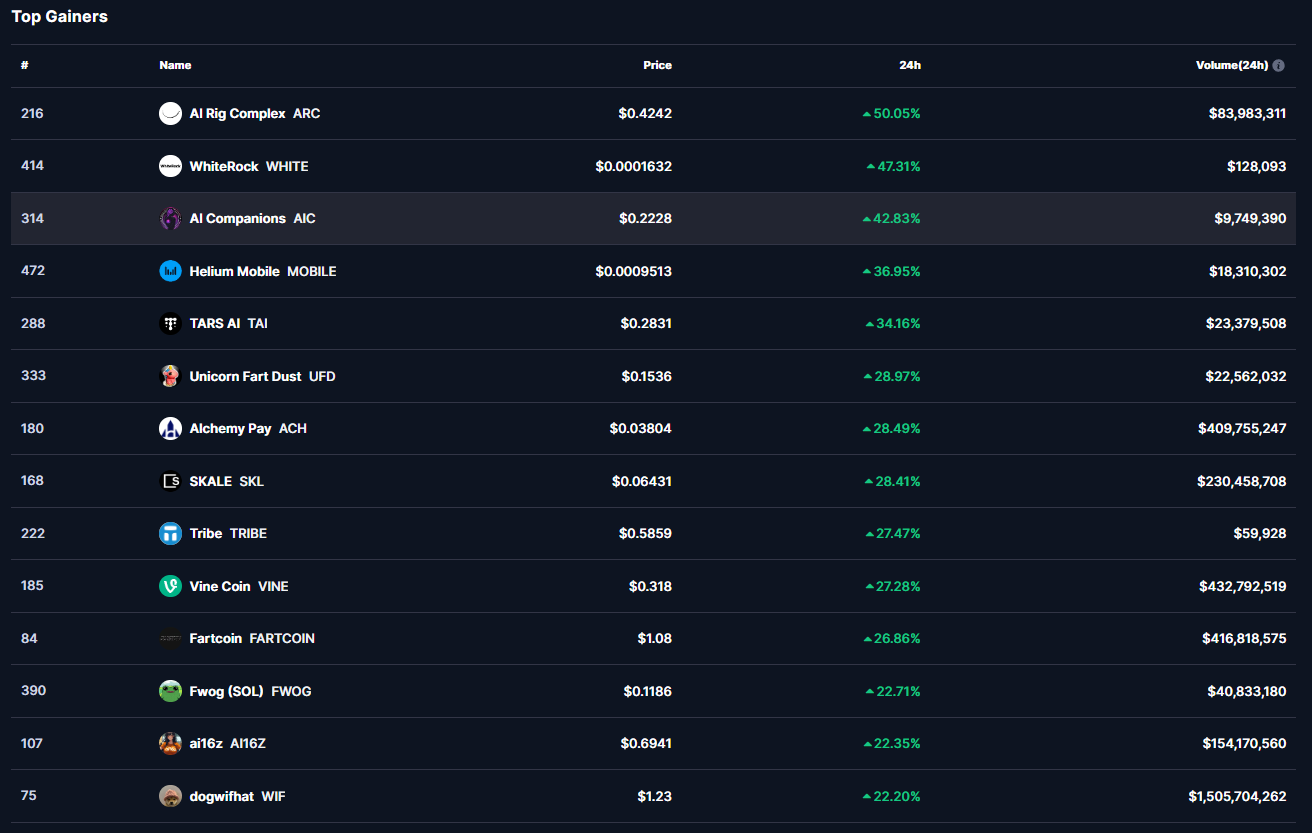The image size is (1312, 833).
Task: Sort table by Price column header
Action: (x=657, y=65)
